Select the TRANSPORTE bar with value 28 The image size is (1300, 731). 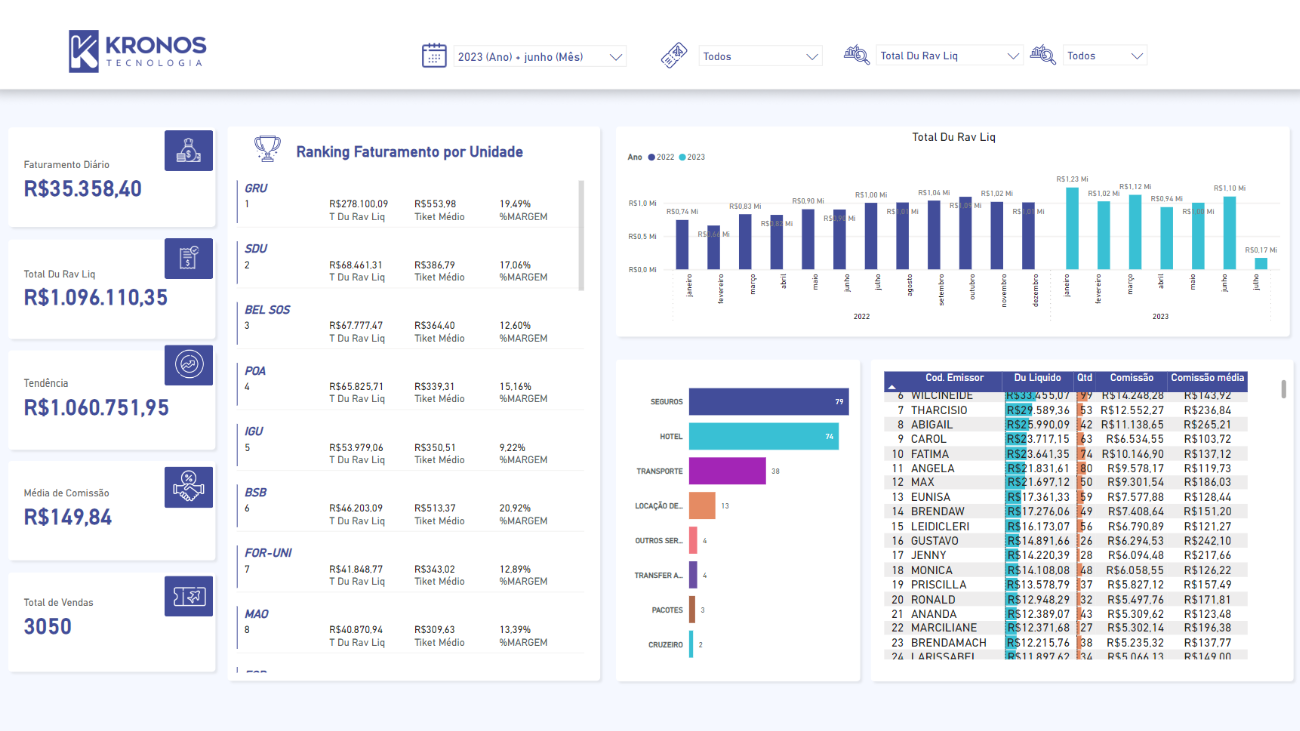click(x=727, y=471)
